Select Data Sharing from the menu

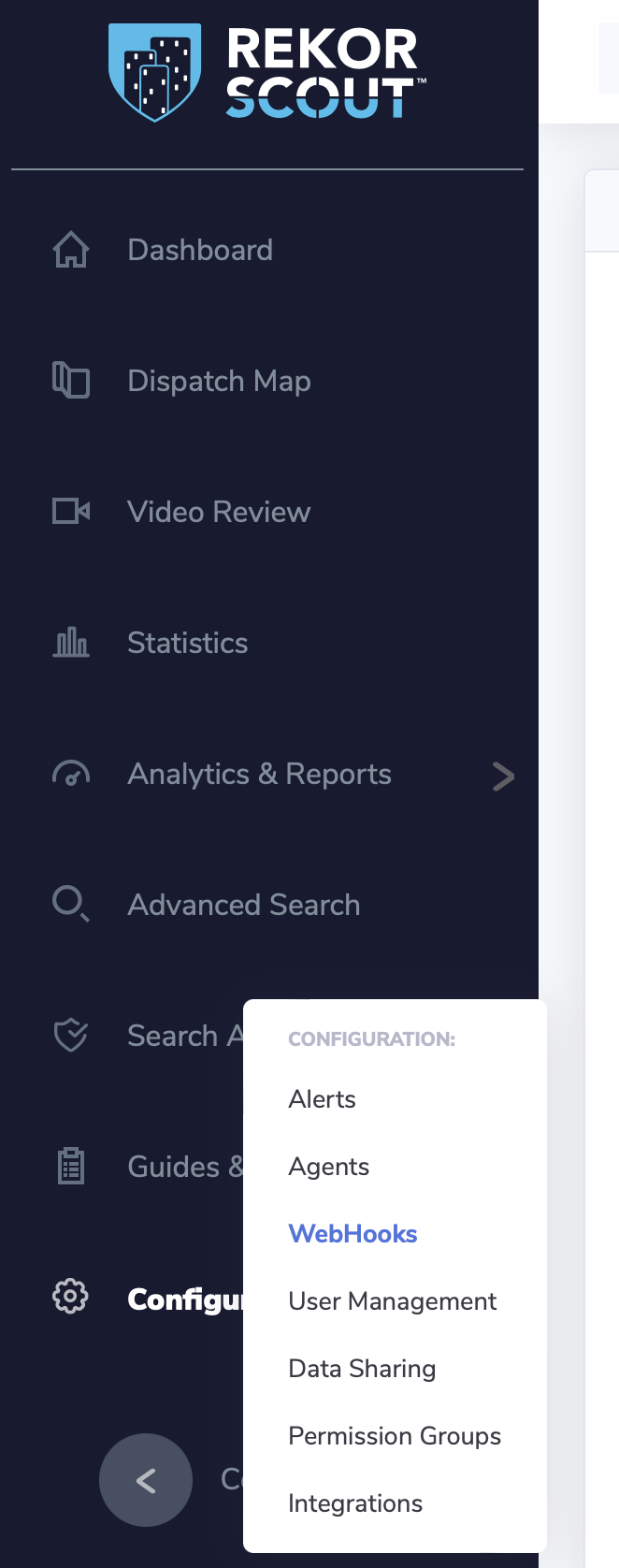pos(362,1368)
